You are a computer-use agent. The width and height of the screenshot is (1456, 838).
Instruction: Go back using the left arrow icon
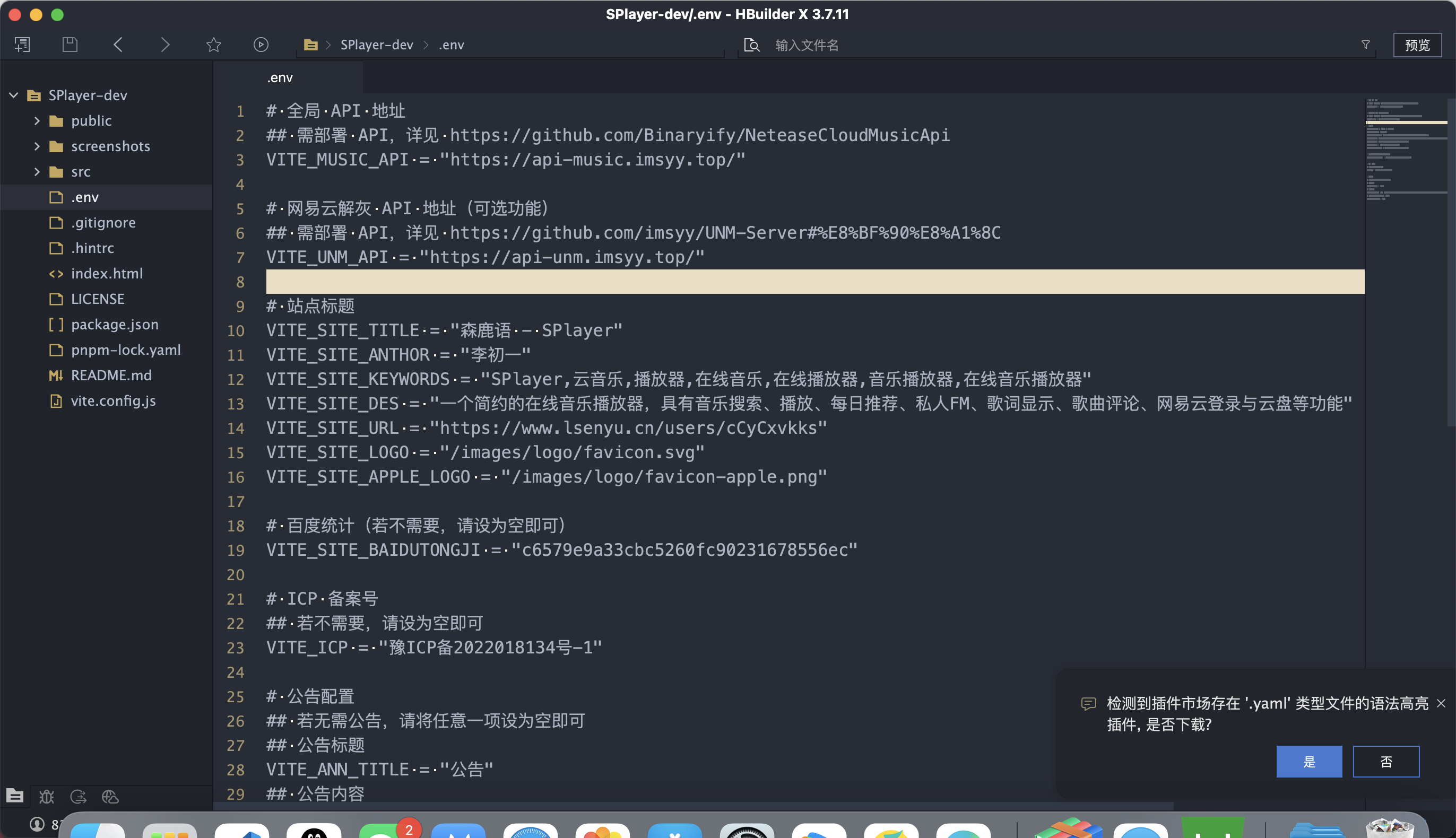point(118,45)
